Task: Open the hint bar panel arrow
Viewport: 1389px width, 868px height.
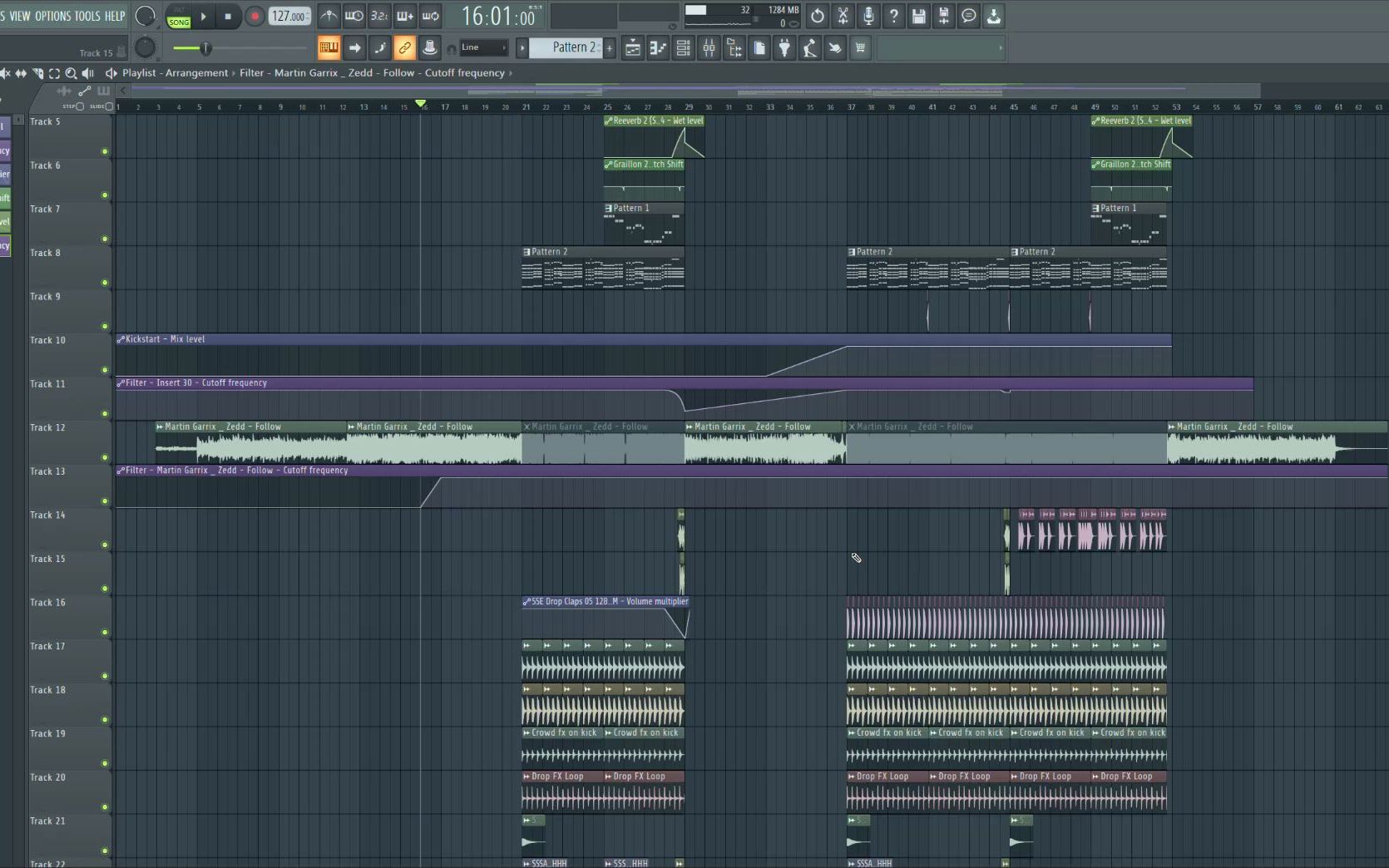Action: click(1001, 48)
